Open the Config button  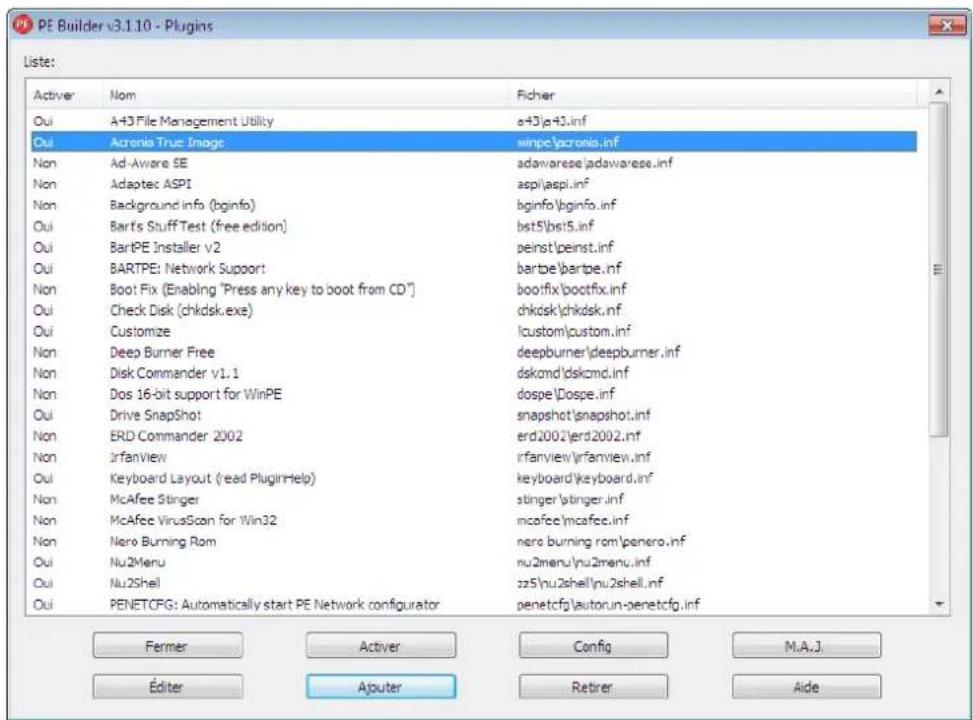[593, 646]
